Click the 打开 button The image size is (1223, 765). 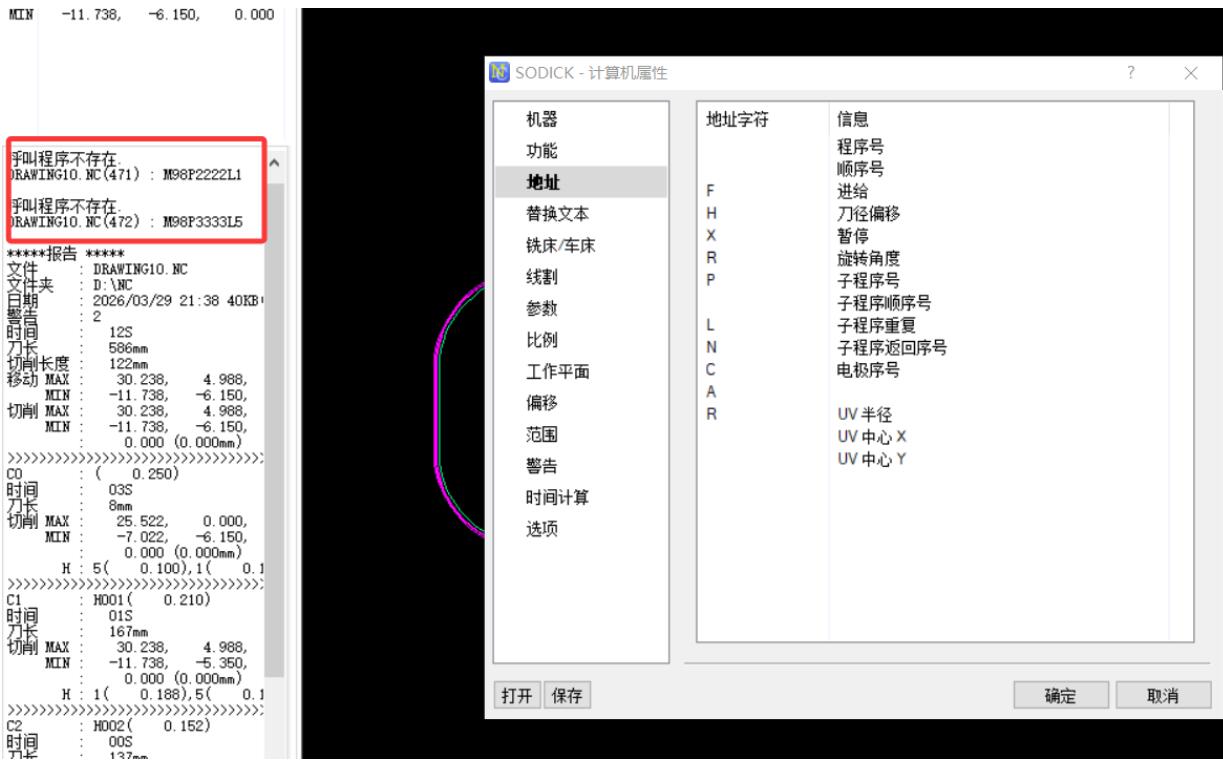click(x=517, y=695)
